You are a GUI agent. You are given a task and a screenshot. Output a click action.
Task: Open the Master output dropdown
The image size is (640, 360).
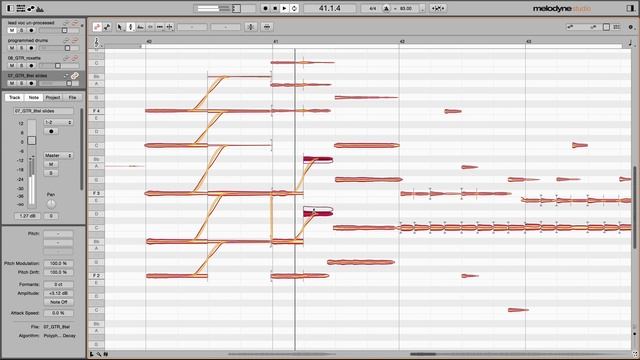(58, 156)
